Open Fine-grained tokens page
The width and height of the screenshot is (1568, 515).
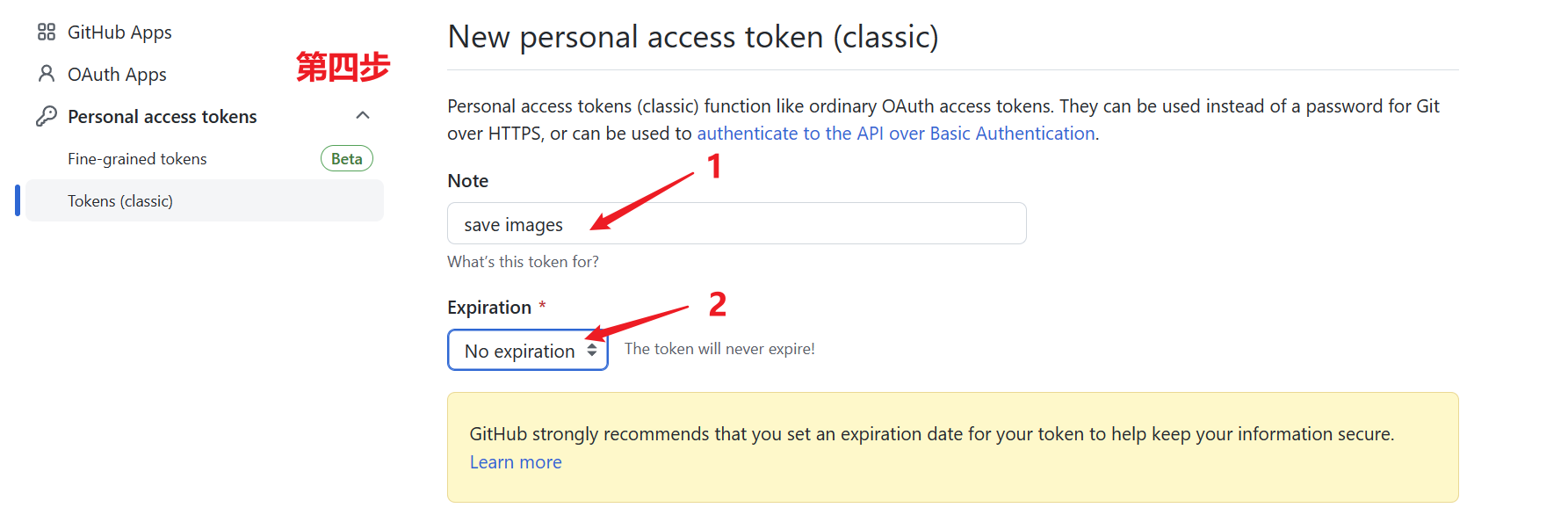pos(137,159)
